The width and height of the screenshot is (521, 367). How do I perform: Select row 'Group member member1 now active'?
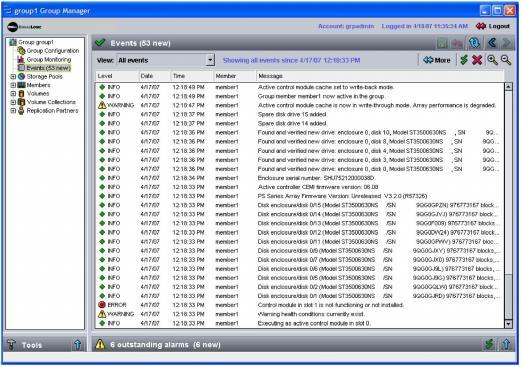pos(300,96)
